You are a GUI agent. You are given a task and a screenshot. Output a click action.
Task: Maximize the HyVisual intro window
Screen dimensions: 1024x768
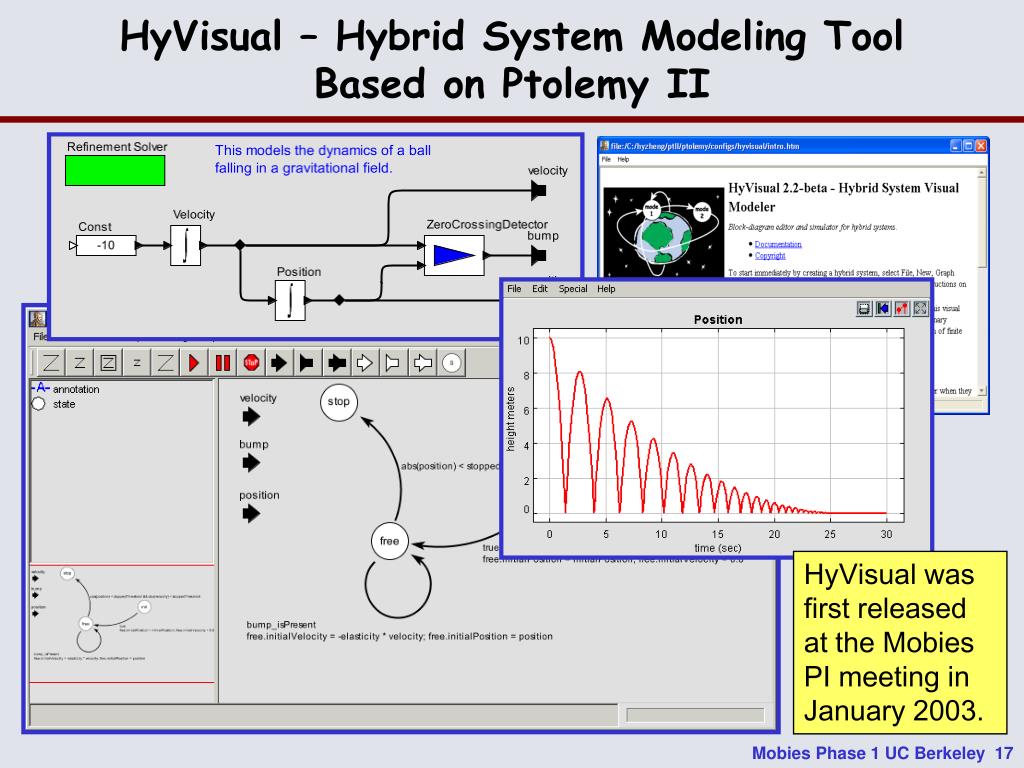[968, 146]
